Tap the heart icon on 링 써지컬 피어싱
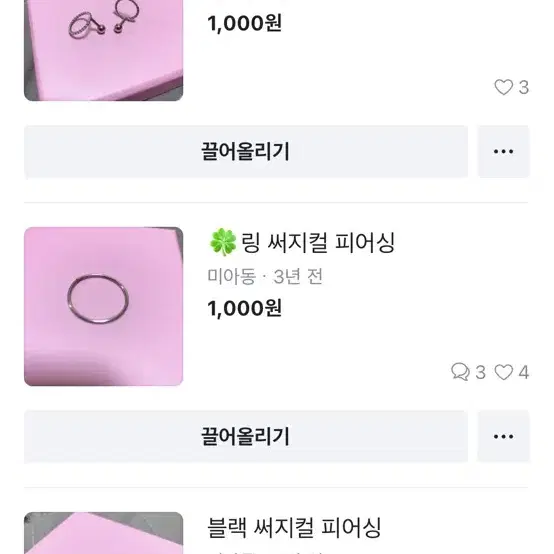 tap(503, 372)
